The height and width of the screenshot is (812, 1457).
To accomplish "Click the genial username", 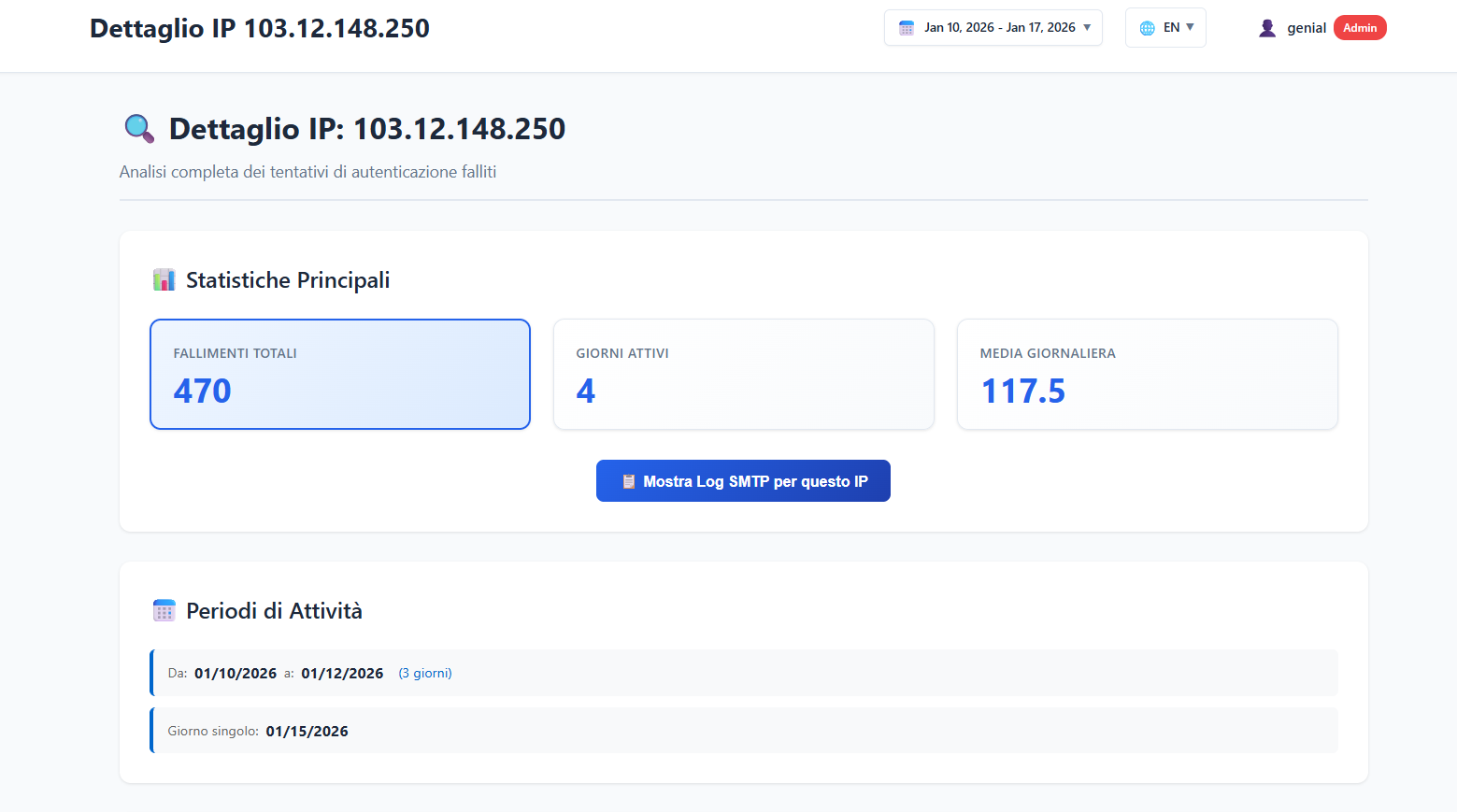I will (x=1306, y=28).
